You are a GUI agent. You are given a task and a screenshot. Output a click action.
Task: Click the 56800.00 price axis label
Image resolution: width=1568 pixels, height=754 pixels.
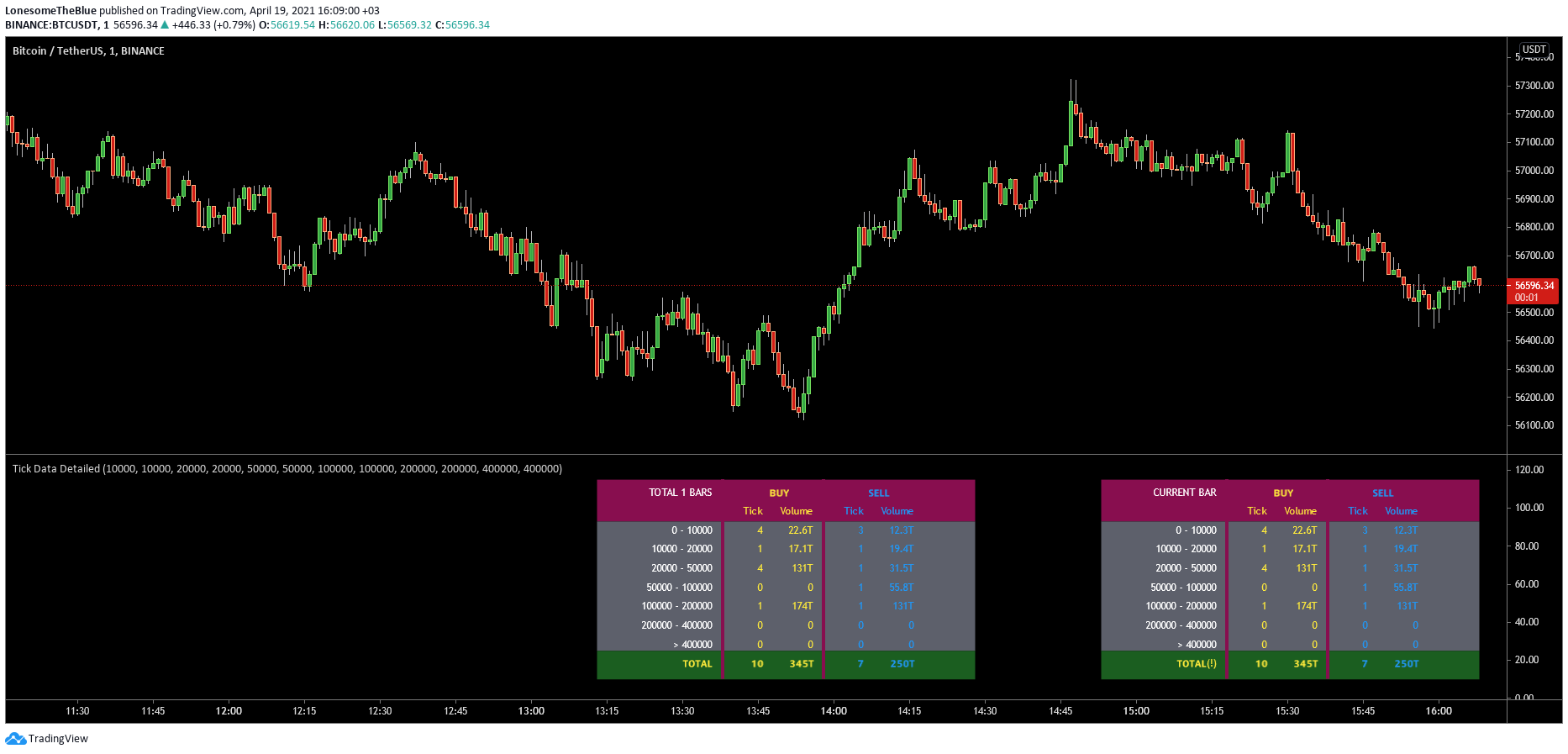pyautogui.click(x=1534, y=227)
